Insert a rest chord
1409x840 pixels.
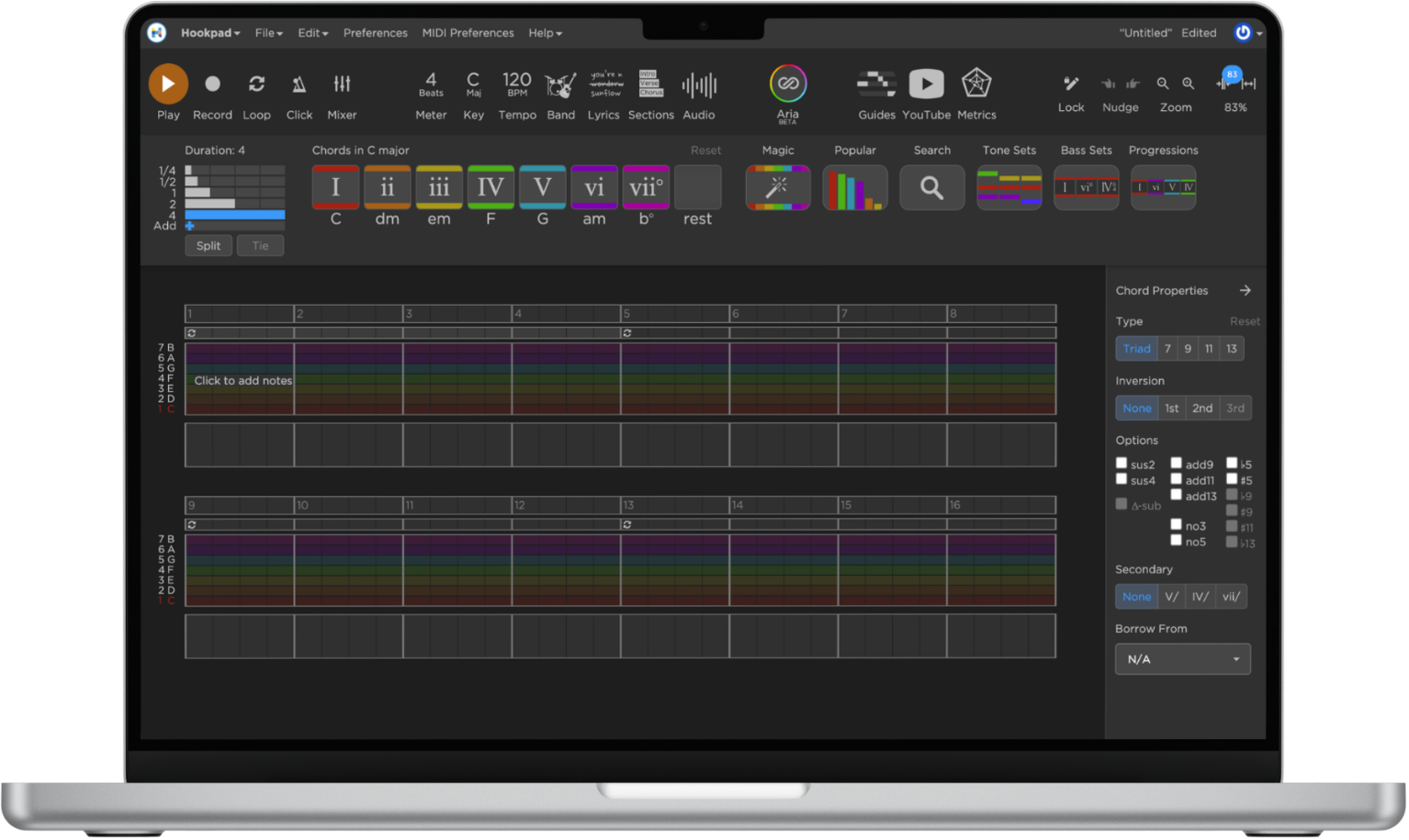click(x=698, y=187)
